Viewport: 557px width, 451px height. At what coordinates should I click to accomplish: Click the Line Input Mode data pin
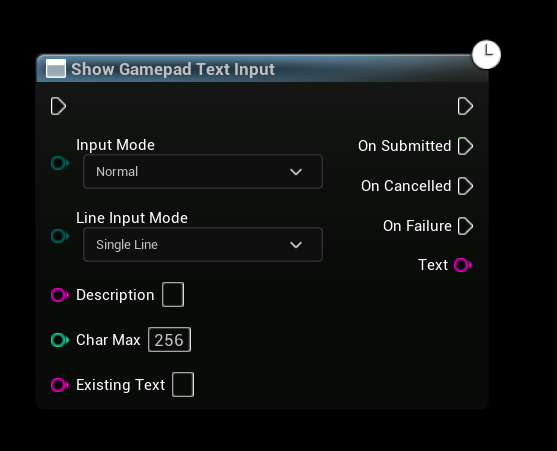[60, 236]
